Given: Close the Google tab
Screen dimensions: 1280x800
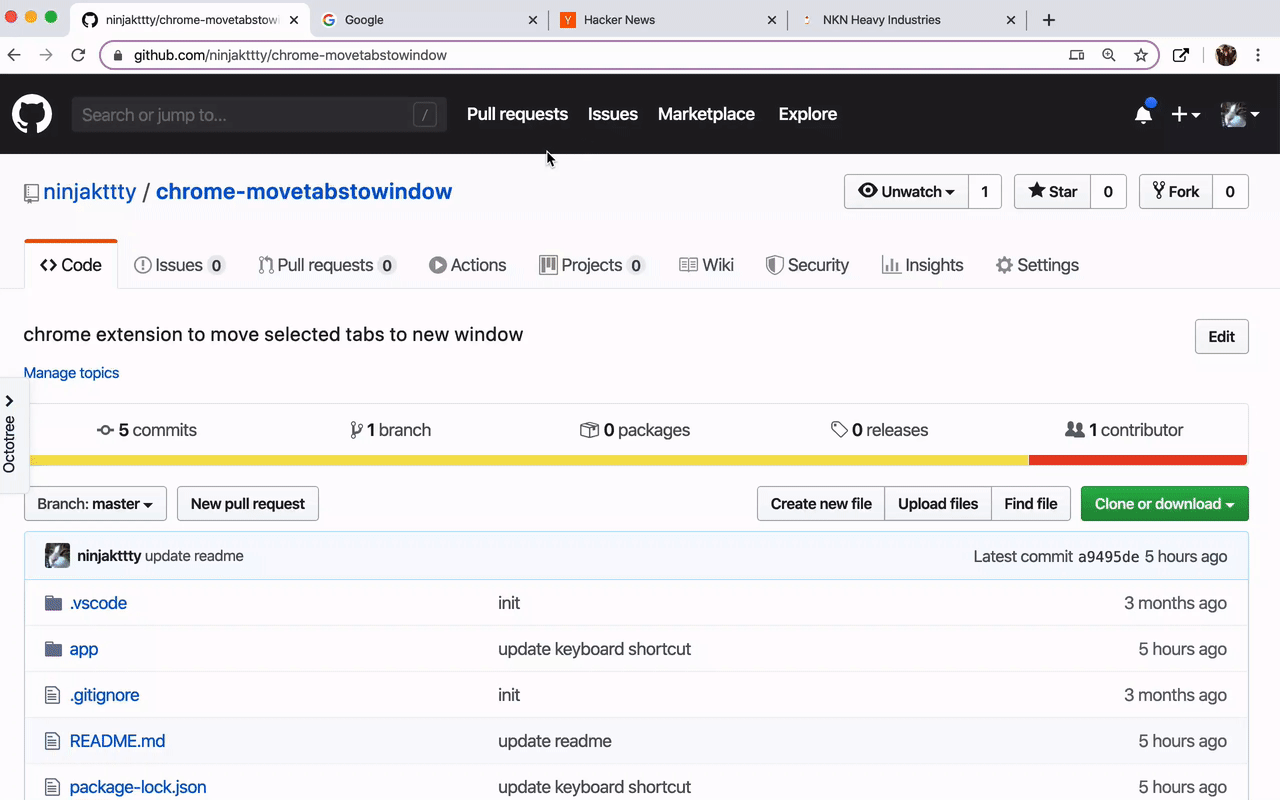Looking at the screenshot, I should [532, 20].
